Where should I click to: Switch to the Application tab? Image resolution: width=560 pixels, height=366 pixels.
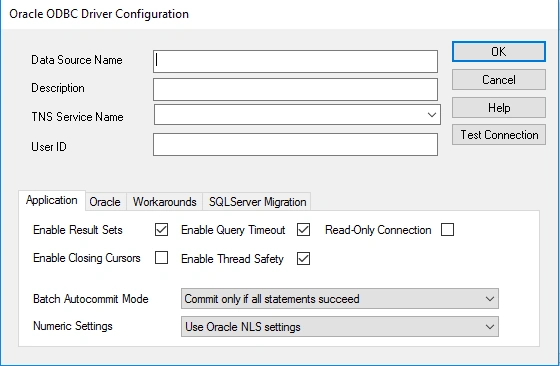pos(52,200)
